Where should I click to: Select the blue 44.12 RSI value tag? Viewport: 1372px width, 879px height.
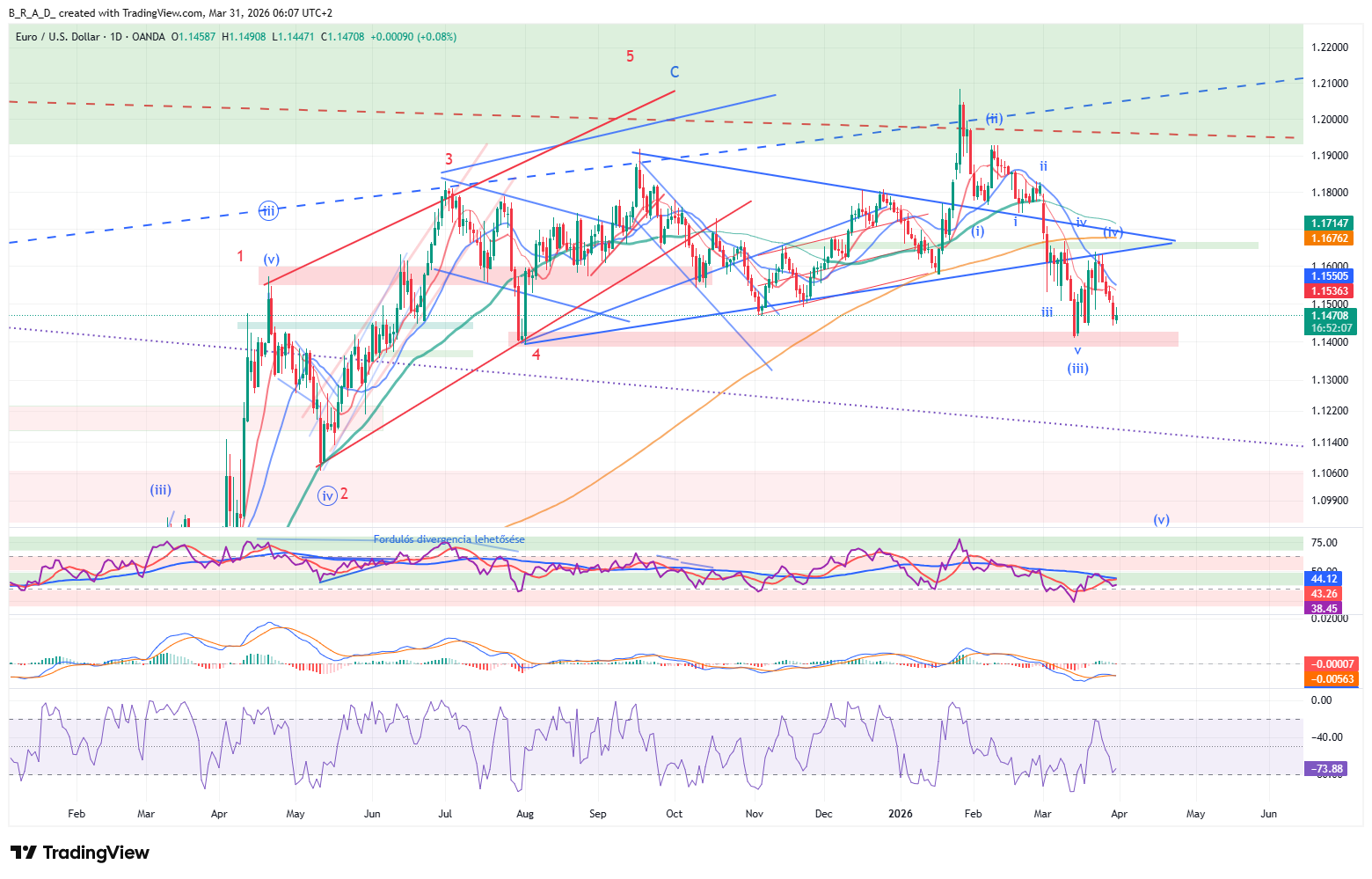point(1324,579)
